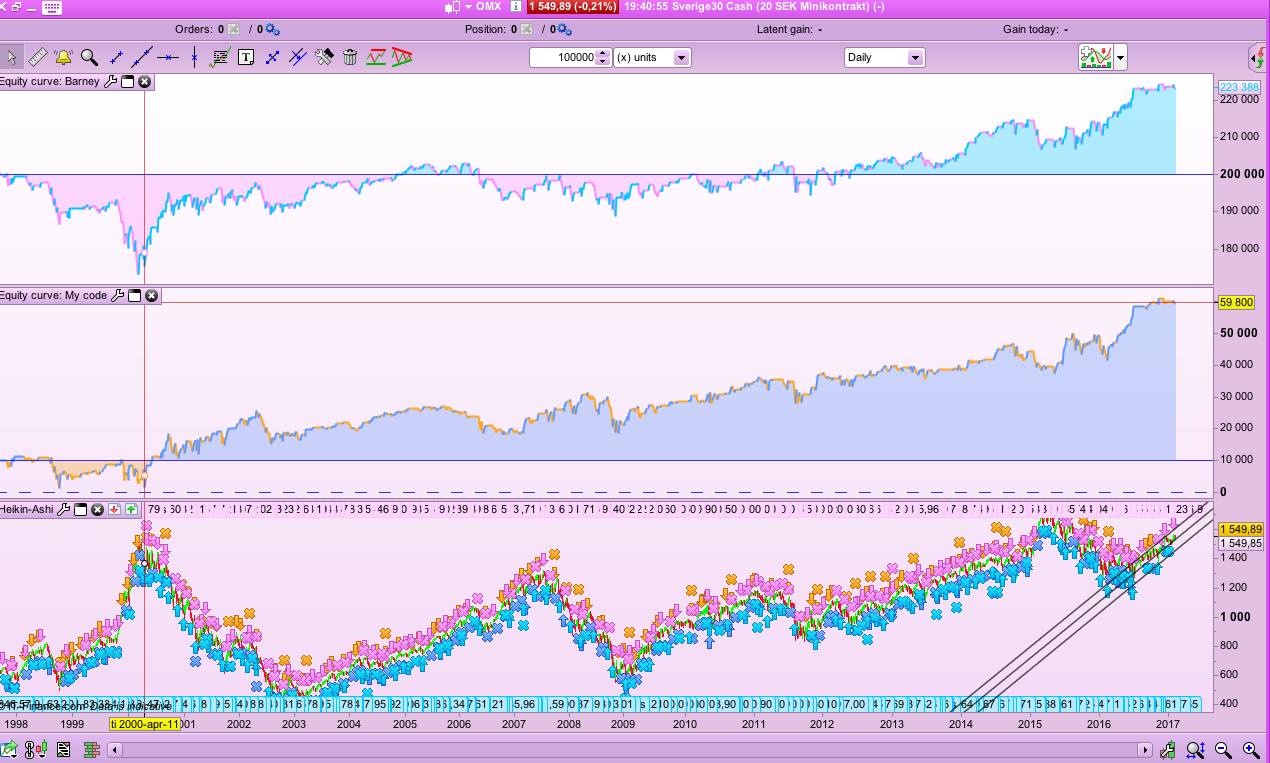
Task: Toggle maximize on Barney equity curve panel
Action: [127, 81]
